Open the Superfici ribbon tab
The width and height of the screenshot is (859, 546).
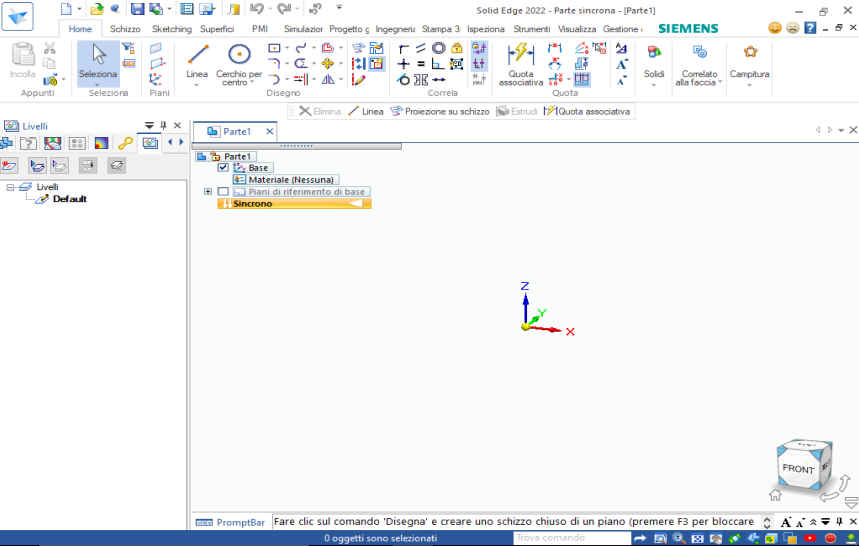pyautogui.click(x=217, y=28)
